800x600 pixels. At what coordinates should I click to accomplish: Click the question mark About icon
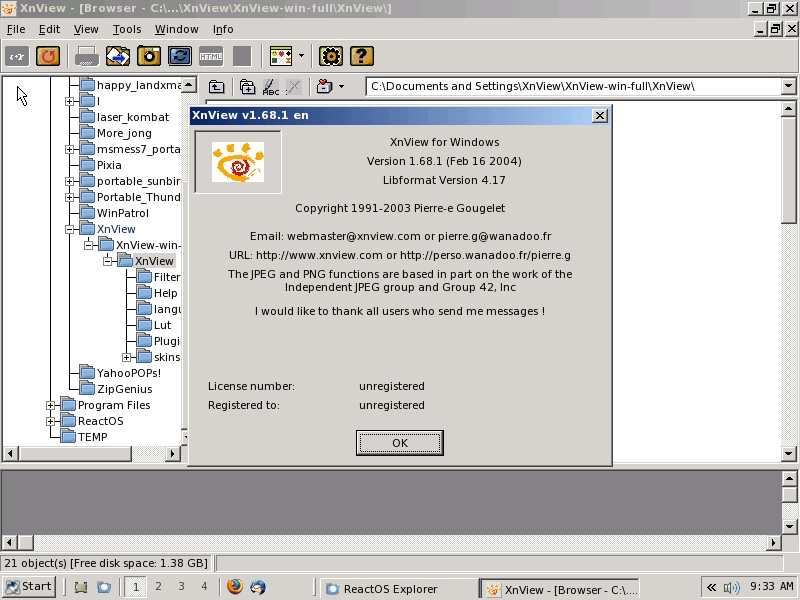pyautogui.click(x=362, y=56)
